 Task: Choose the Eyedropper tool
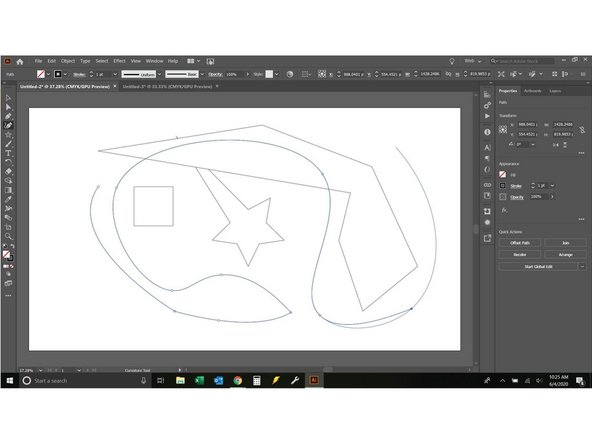(x=8, y=199)
